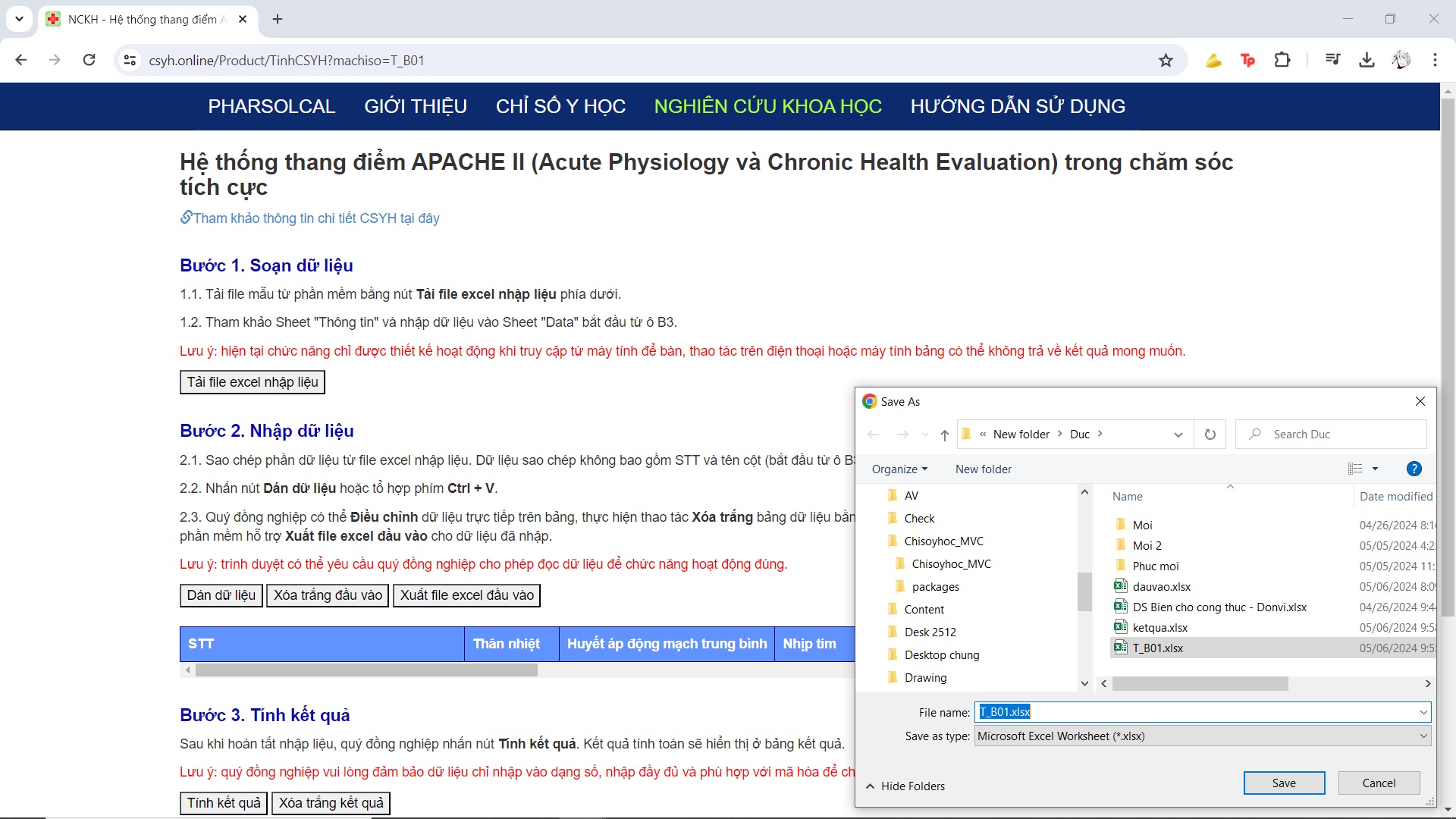Image resolution: width=1456 pixels, height=819 pixels.
Task: Click file list horizontal scrollbar in Save As
Action: (x=1200, y=683)
